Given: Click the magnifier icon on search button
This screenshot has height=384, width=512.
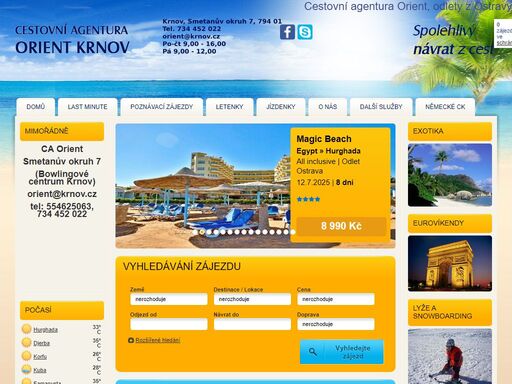Looking at the screenshot, I should coord(312,352).
